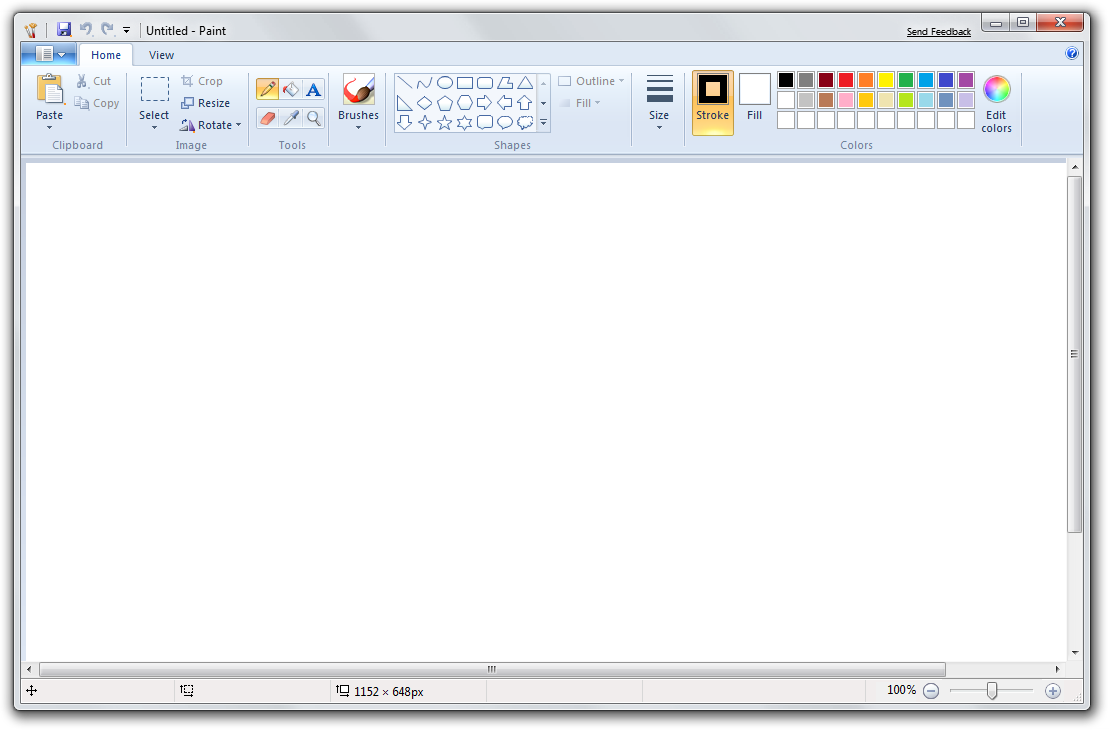Screen dimensions: 1109x730
Task: Open the Paint application menu button
Action: (x=49, y=54)
